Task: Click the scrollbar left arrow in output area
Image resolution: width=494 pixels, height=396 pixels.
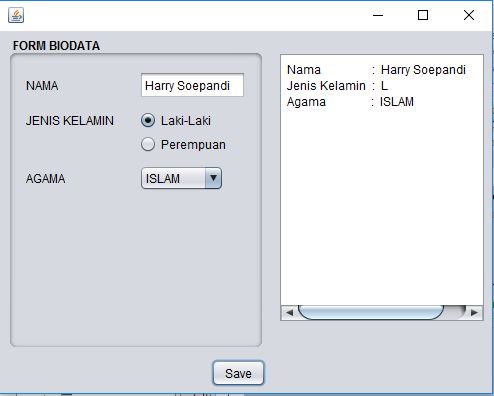Action: pos(289,313)
